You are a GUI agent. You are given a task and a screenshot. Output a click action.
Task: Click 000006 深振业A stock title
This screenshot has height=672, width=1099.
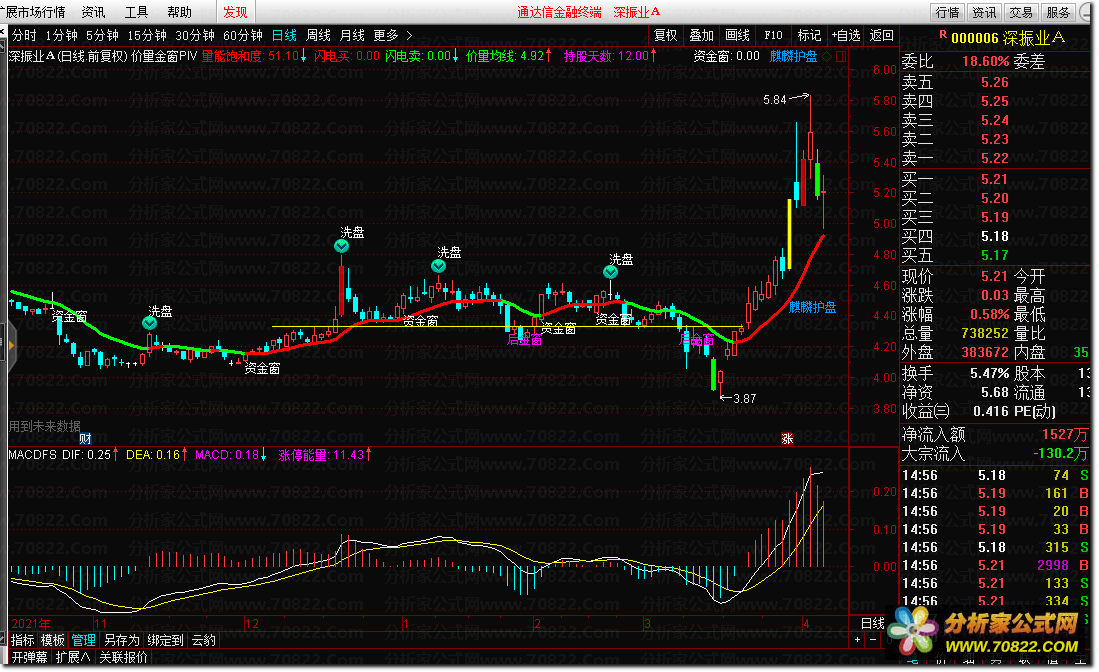(x=1007, y=38)
